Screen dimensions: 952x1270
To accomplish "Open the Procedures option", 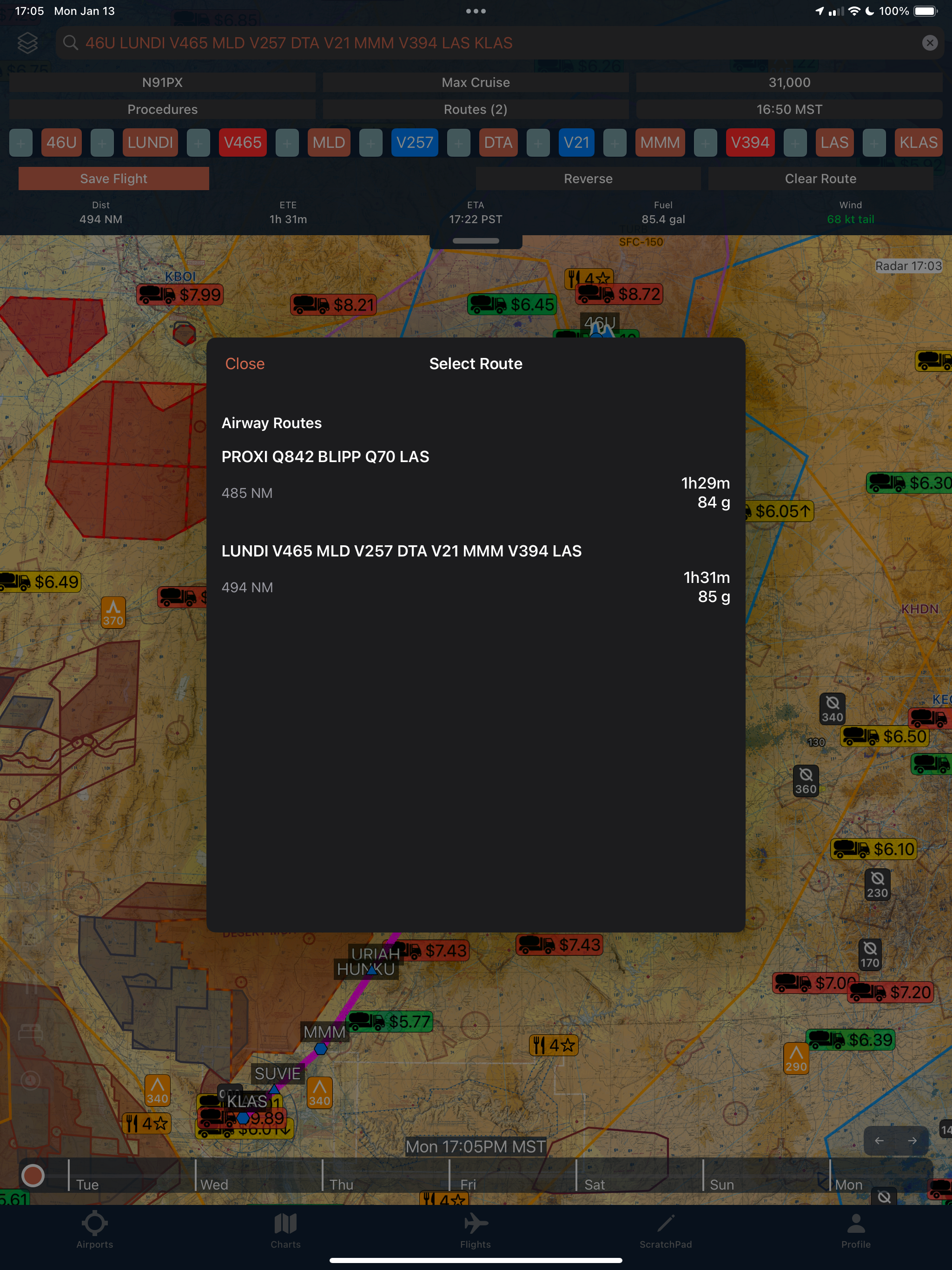I will point(163,110).
